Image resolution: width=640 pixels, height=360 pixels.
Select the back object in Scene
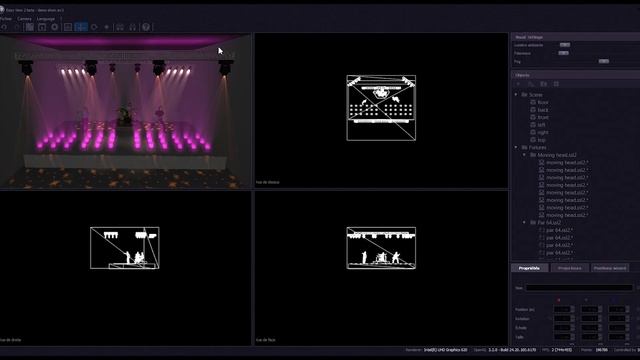pyautogui.click(x=543, y=110)
